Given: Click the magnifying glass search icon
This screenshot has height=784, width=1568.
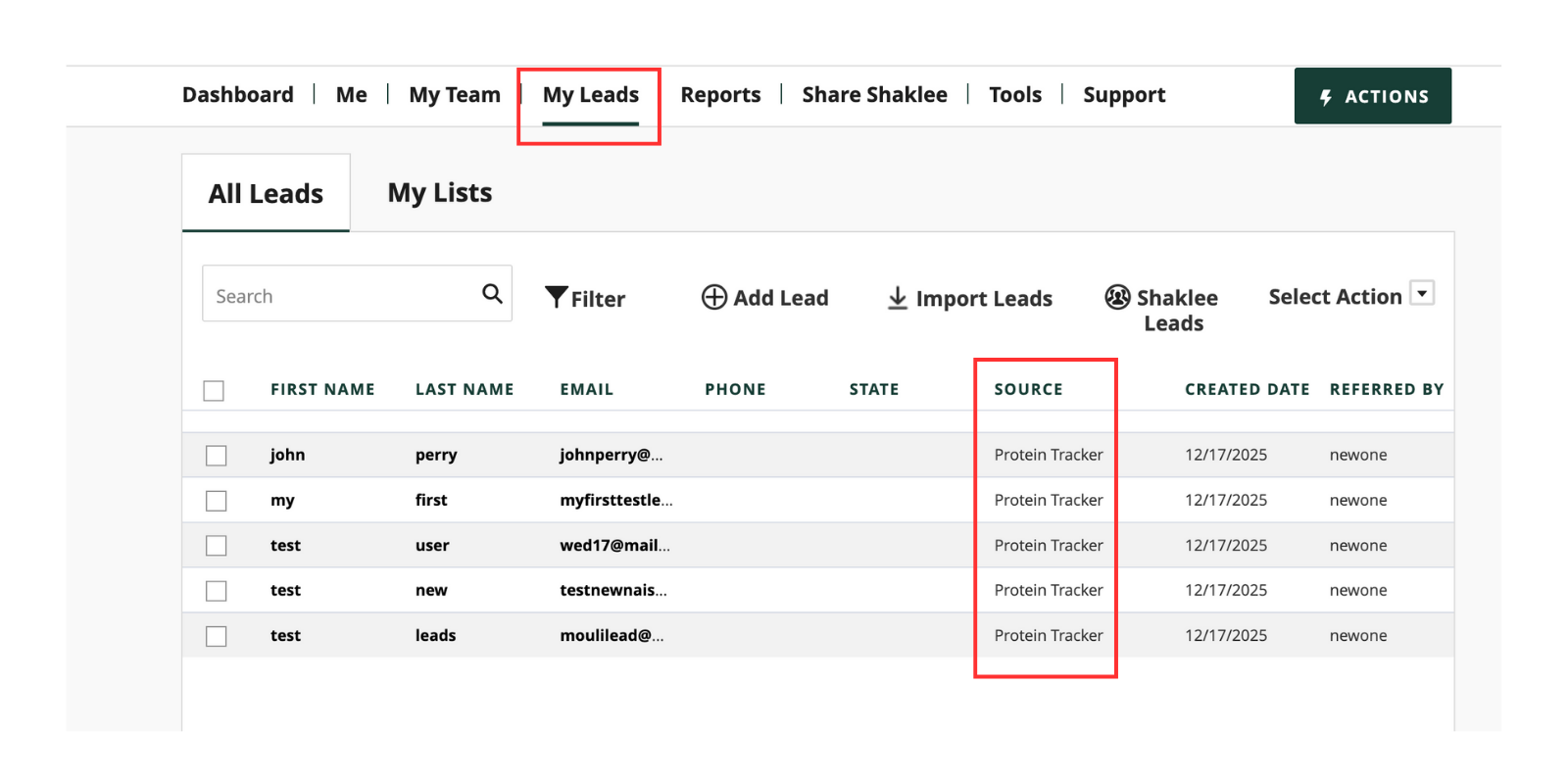Looking at the screenshot, I should 492,294.
